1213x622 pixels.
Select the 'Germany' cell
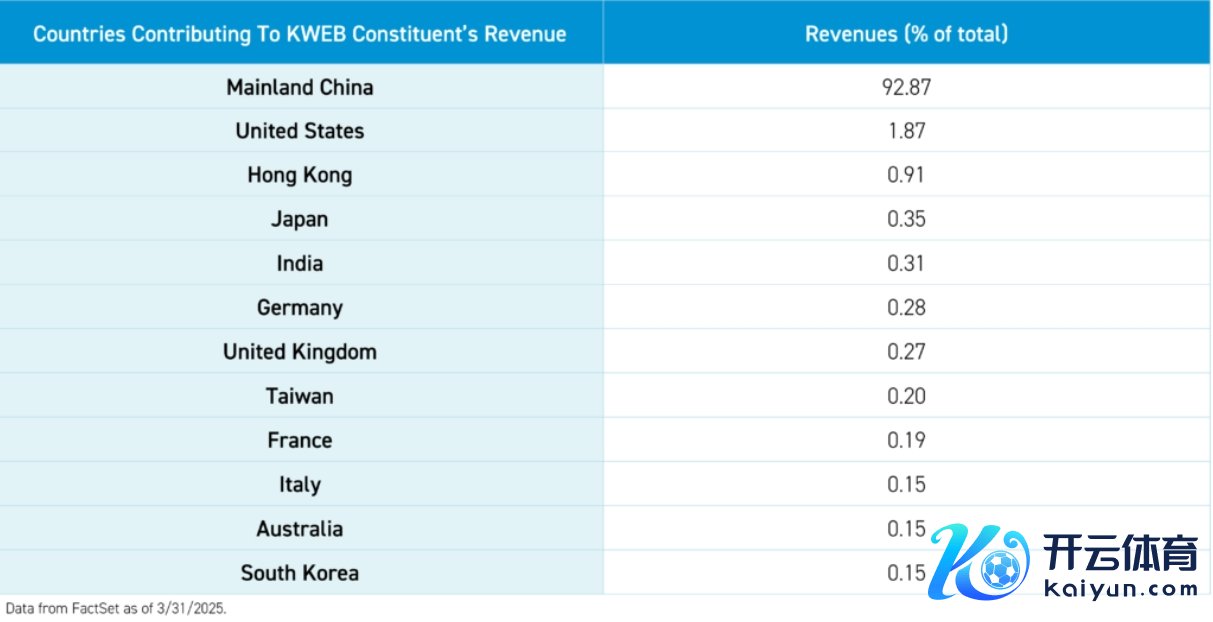click(300, 307)
